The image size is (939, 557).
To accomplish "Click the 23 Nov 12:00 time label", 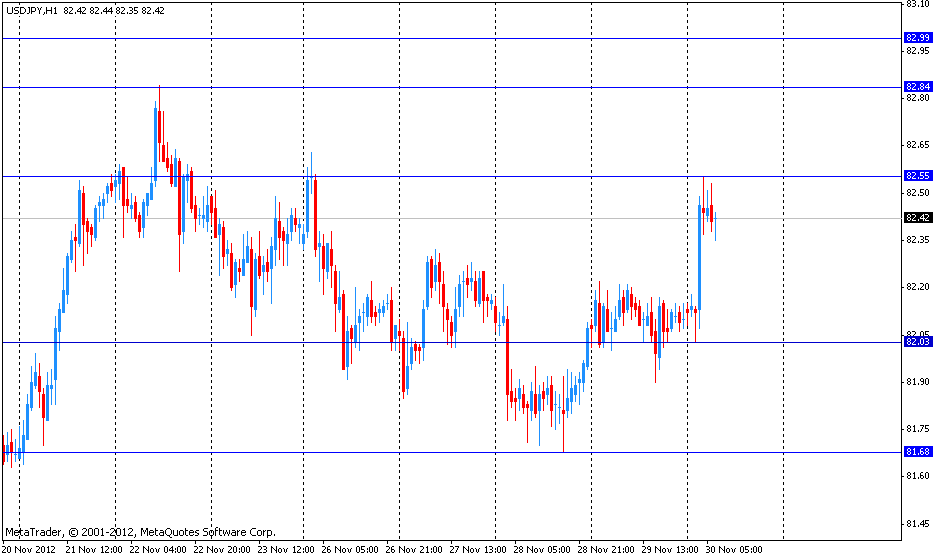I will (x=287, y=549).
